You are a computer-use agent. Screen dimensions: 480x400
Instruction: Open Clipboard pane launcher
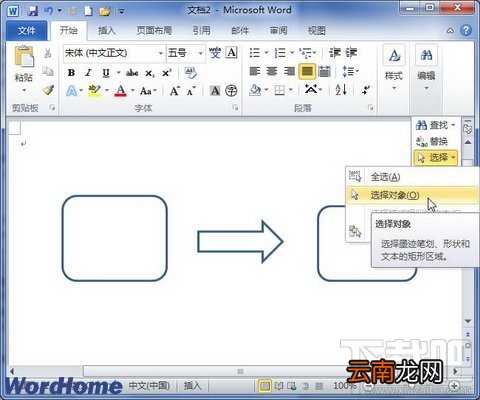point(52,107)
